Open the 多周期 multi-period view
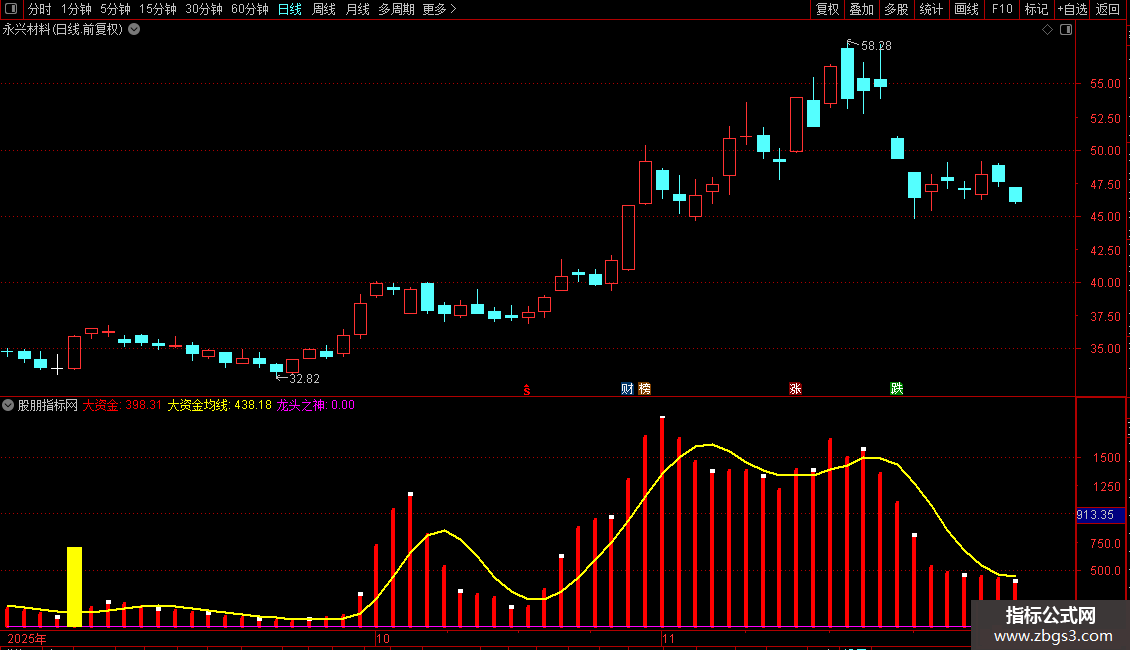 [396, 9]
